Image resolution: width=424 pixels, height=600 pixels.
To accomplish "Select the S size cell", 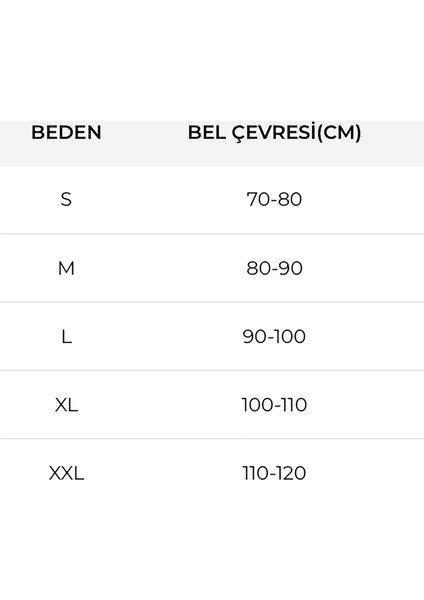I will click(x=66, y=199).
